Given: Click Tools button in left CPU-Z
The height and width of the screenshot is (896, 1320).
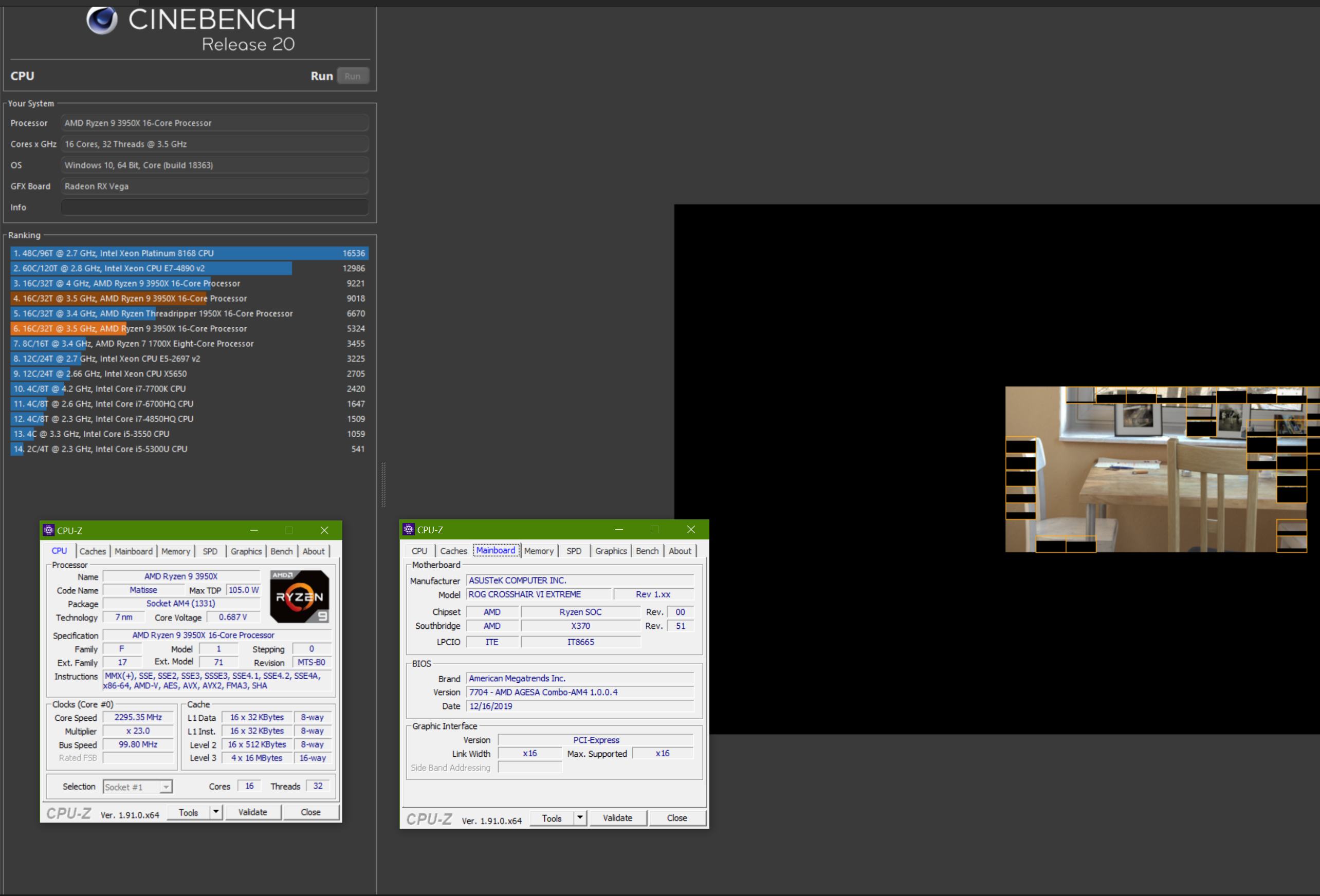Looking at the screenshot, I should [189, 812].
